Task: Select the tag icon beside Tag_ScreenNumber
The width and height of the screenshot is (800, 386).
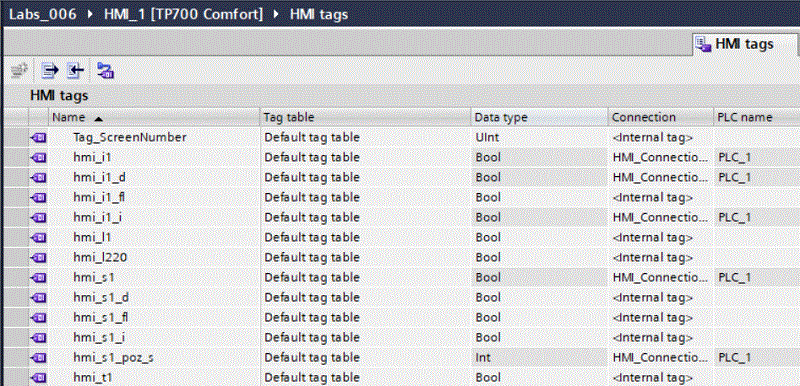Action: coord(38,137)
